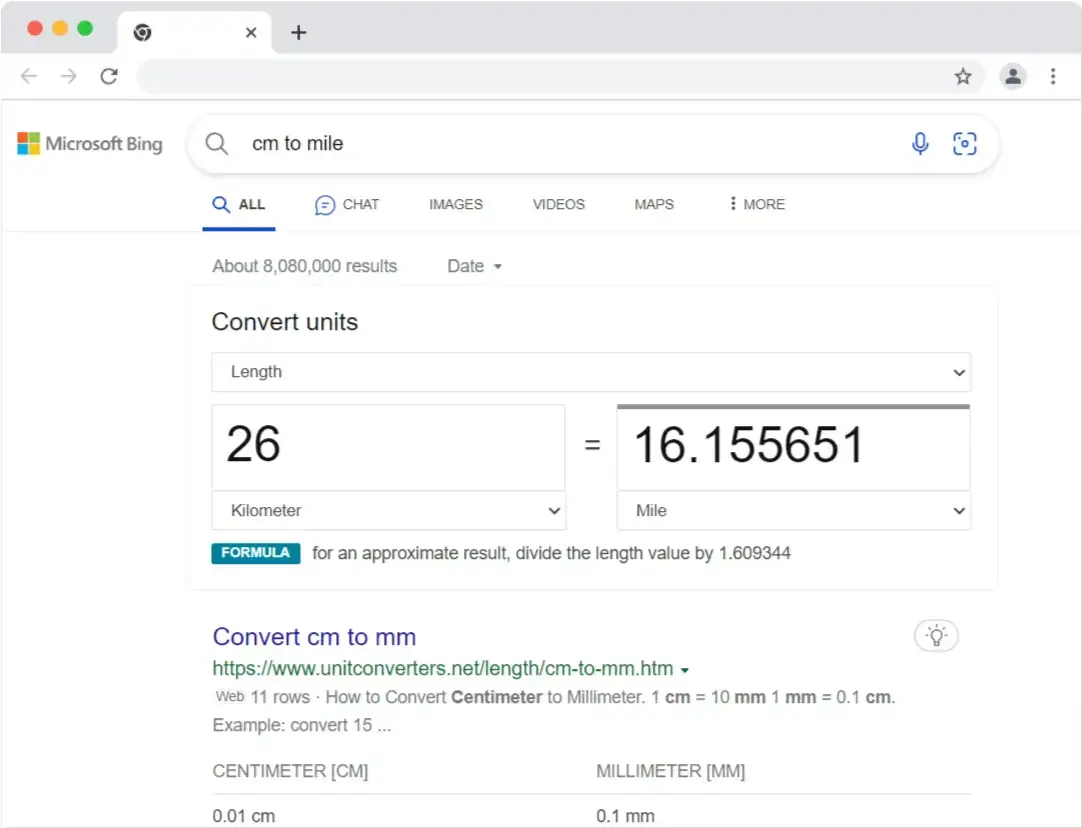The height and width of the screenshot is (828, 1082).
Task: Click the lightbulb icon beside first result
Action: click(936, 635)
